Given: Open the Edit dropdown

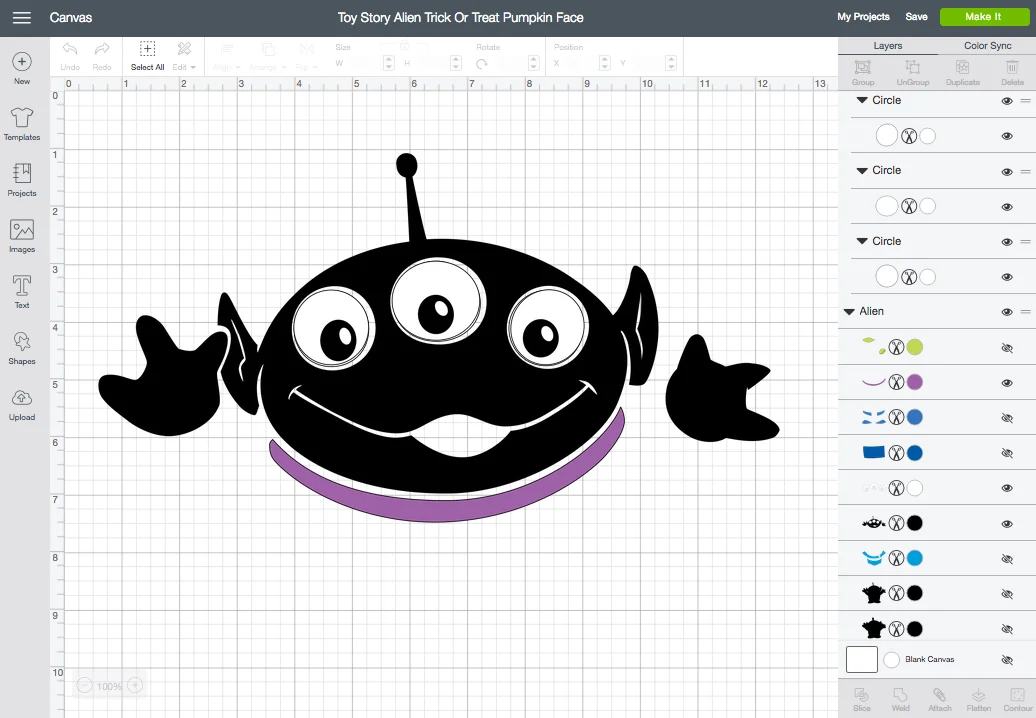Looking at the screenshot, I should tap(184, 56).
